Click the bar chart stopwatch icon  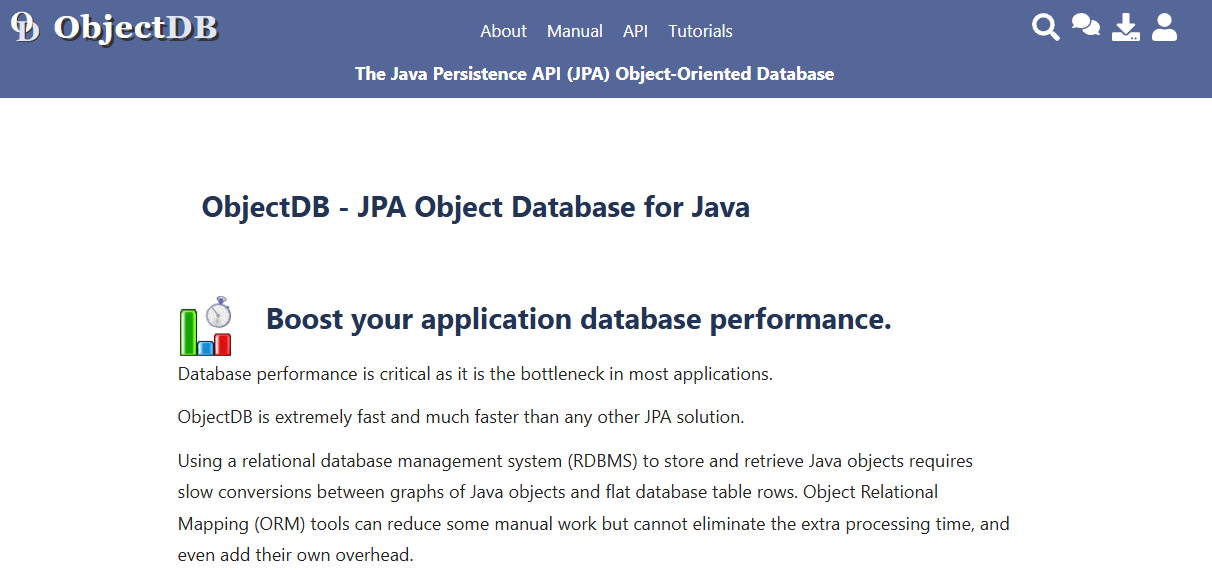pyautogui.click(x=206, y=326)
